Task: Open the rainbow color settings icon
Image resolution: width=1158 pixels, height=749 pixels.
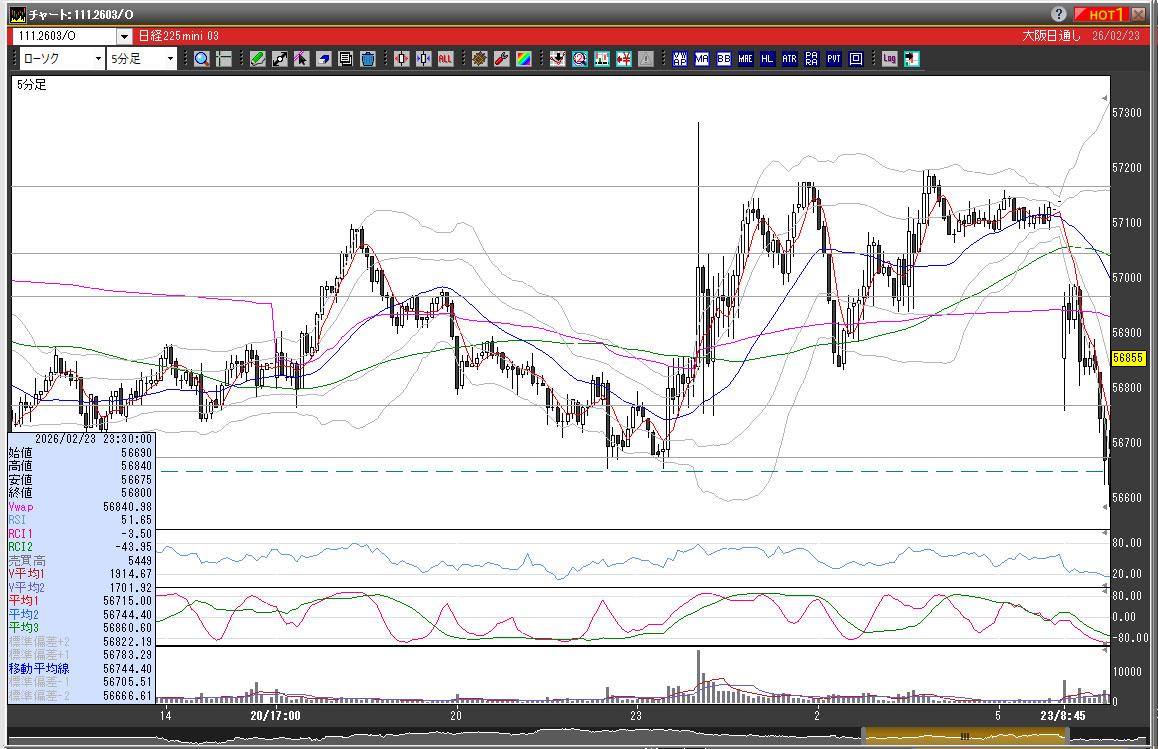Action: point(523,59)
